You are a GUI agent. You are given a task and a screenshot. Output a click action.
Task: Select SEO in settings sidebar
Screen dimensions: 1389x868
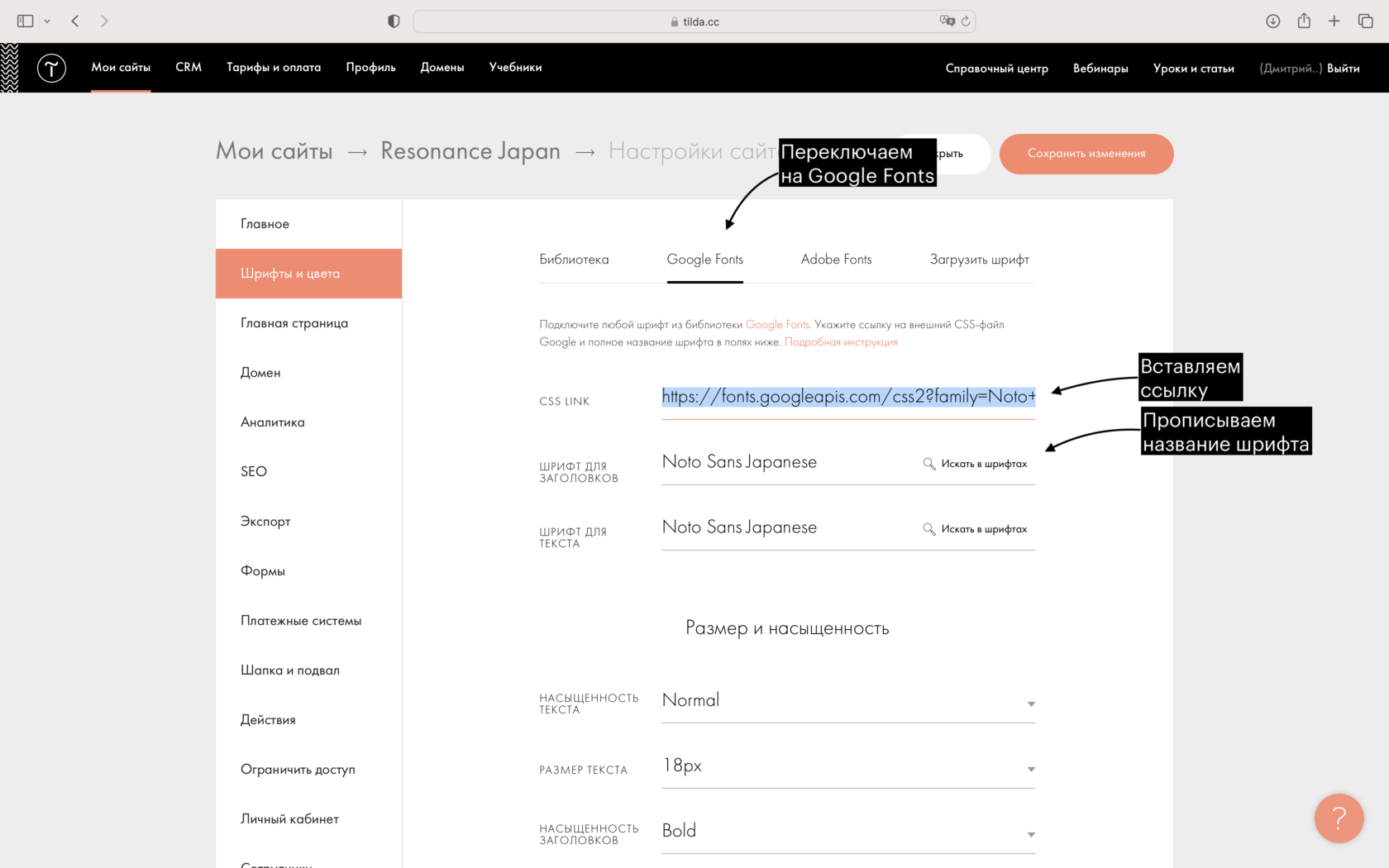[308, 472]
